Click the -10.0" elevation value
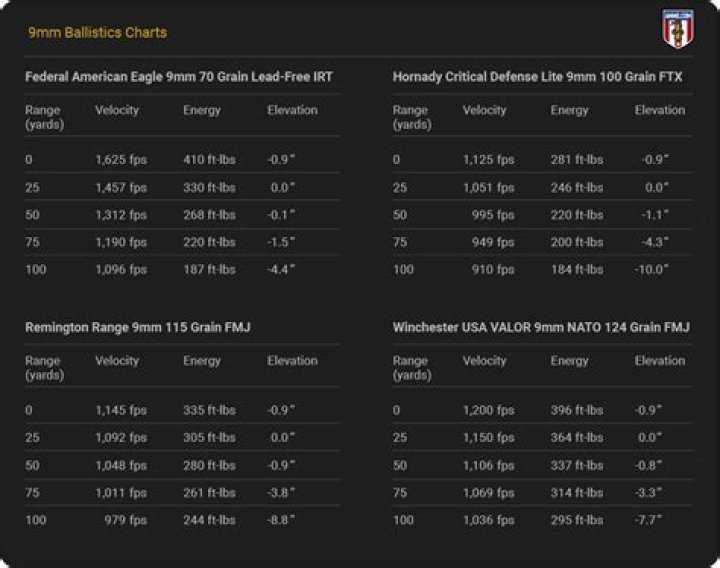The width and height of the screenshot is (720, 568). click(651, 270)
